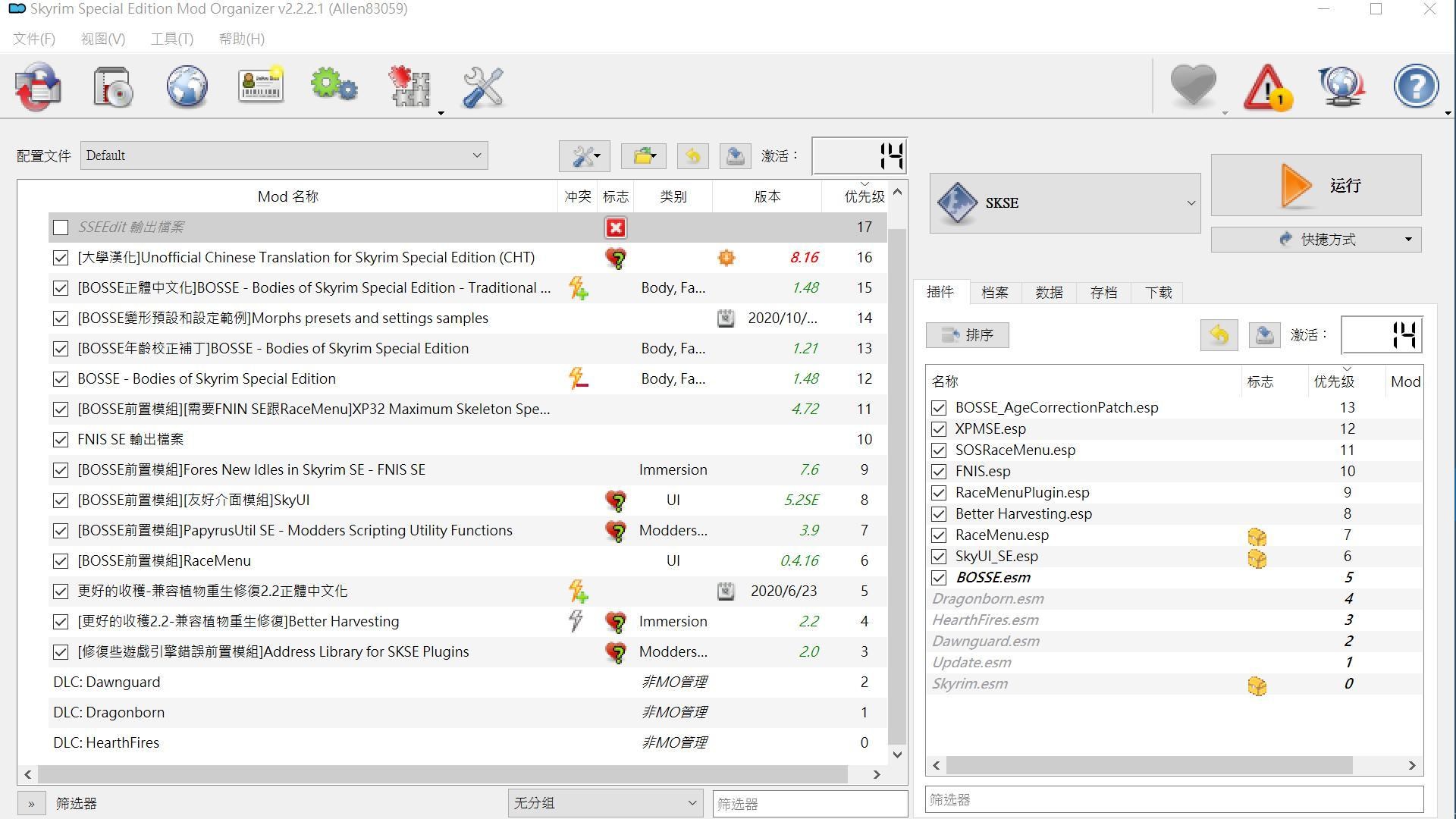
Task: Sort mods by Mod 名称 column header
Action: point(288,196)
